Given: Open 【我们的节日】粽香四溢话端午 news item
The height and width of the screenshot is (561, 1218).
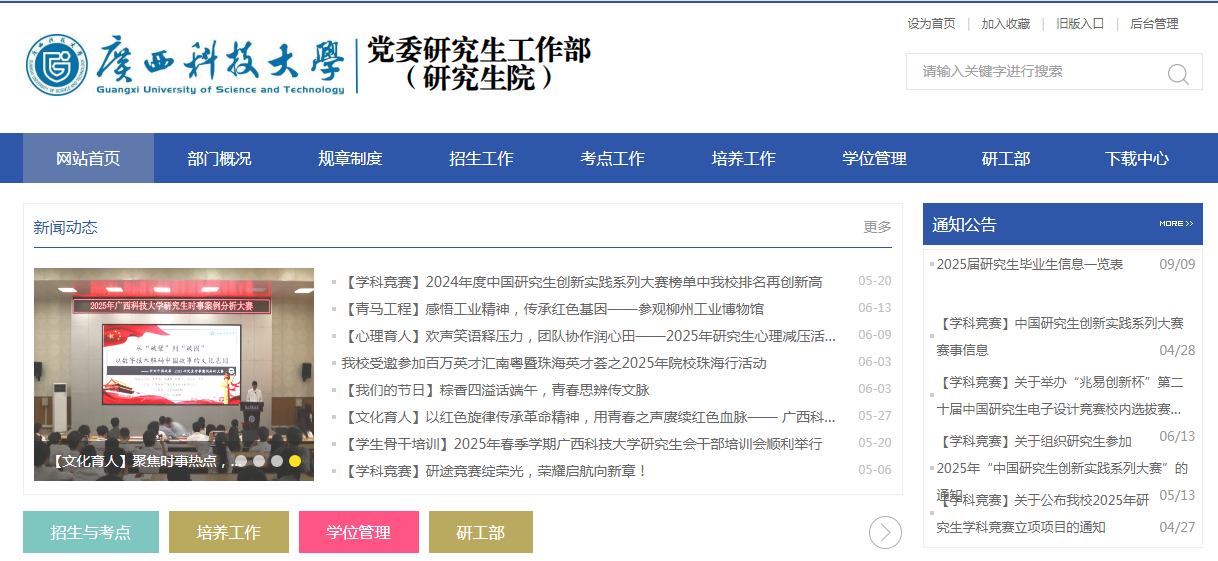Looking at the screenshot, I should [x=495, y=389].
